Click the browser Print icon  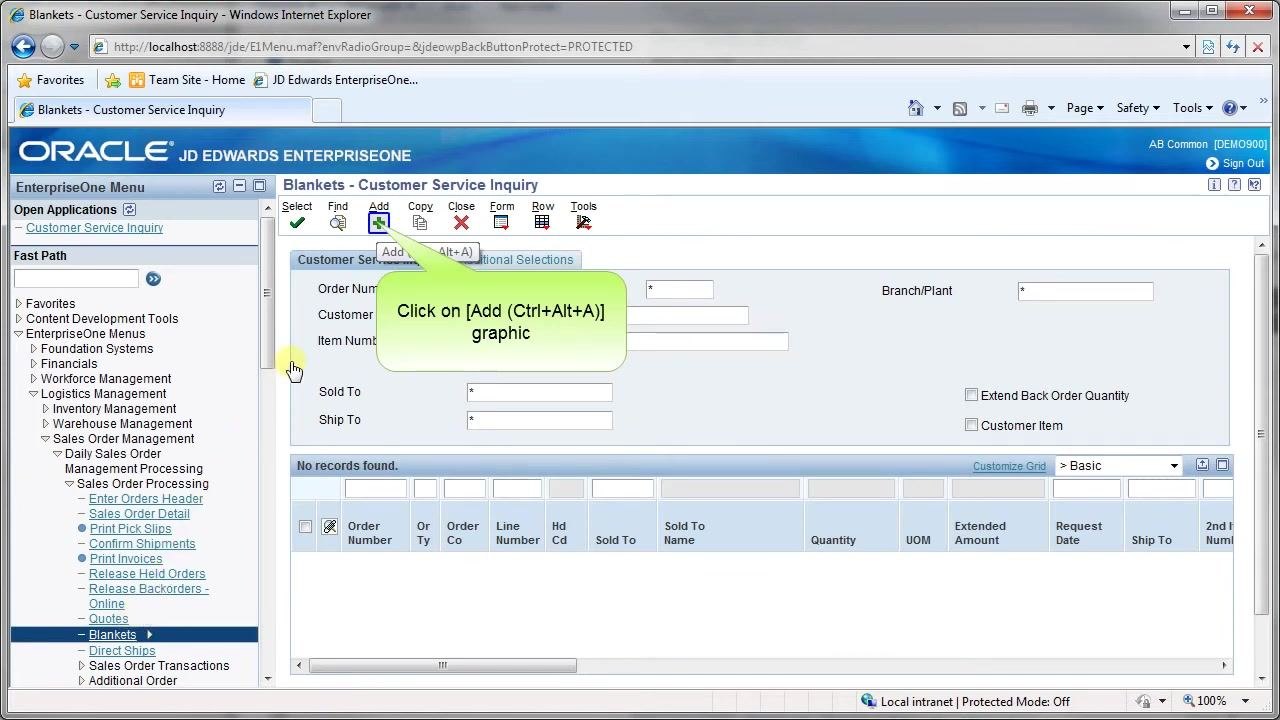[x=1030, y=108]
